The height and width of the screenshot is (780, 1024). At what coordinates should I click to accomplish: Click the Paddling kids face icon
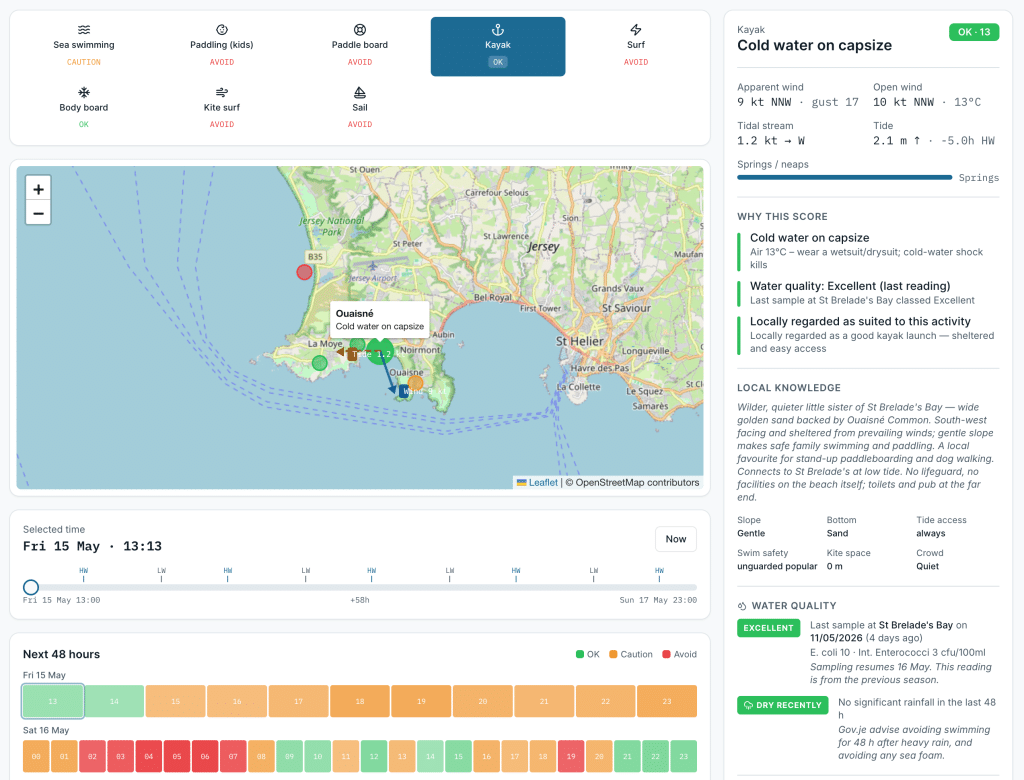click(x=221, y=30)
